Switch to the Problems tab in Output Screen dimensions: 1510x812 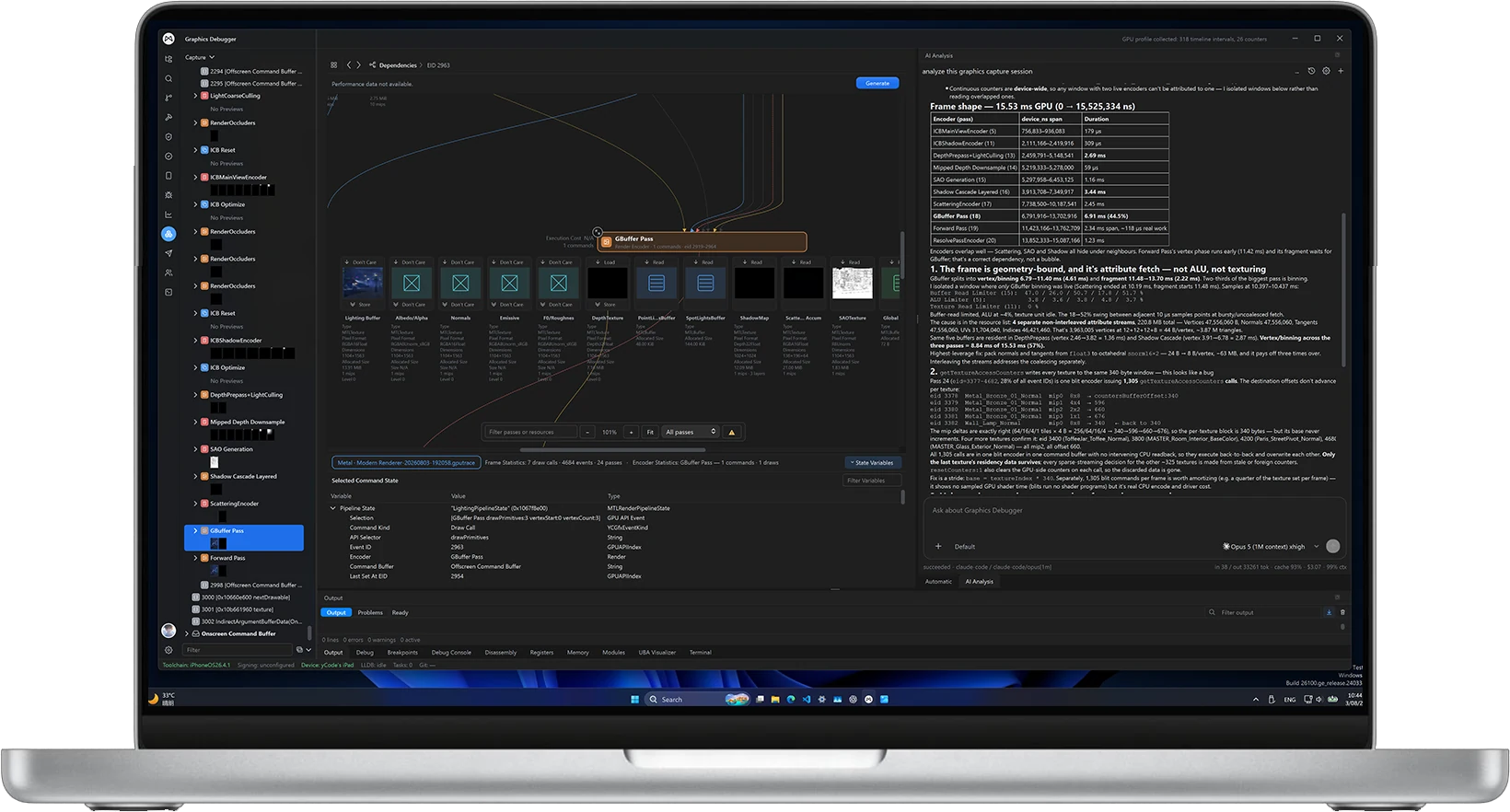pos(370,612)
